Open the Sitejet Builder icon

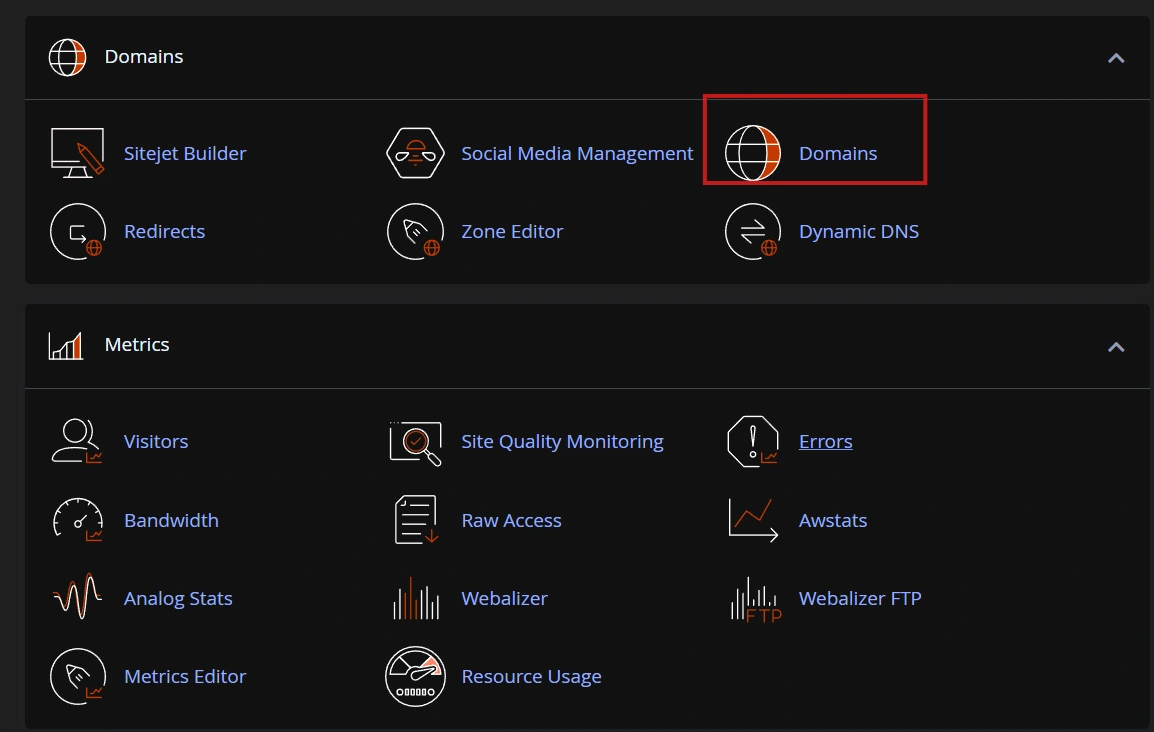pos(77,153)
